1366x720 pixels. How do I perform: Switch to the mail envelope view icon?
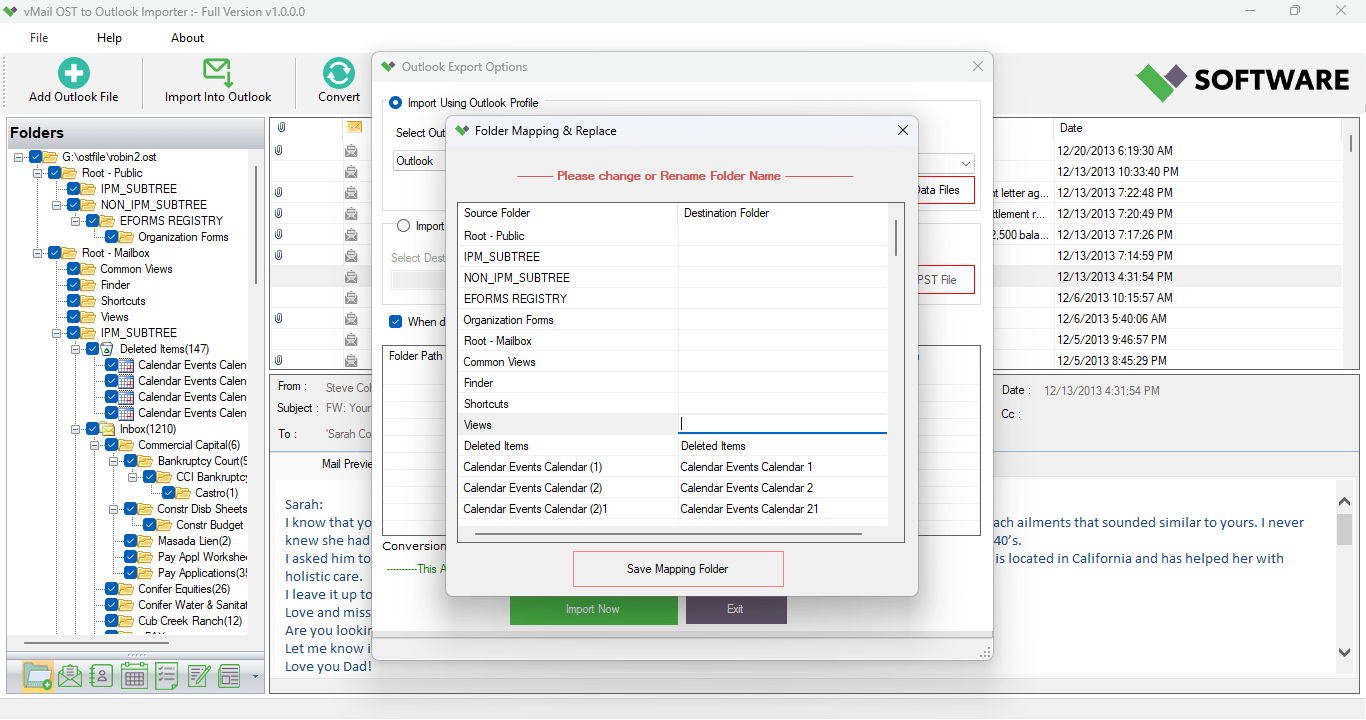click(70, 676)
